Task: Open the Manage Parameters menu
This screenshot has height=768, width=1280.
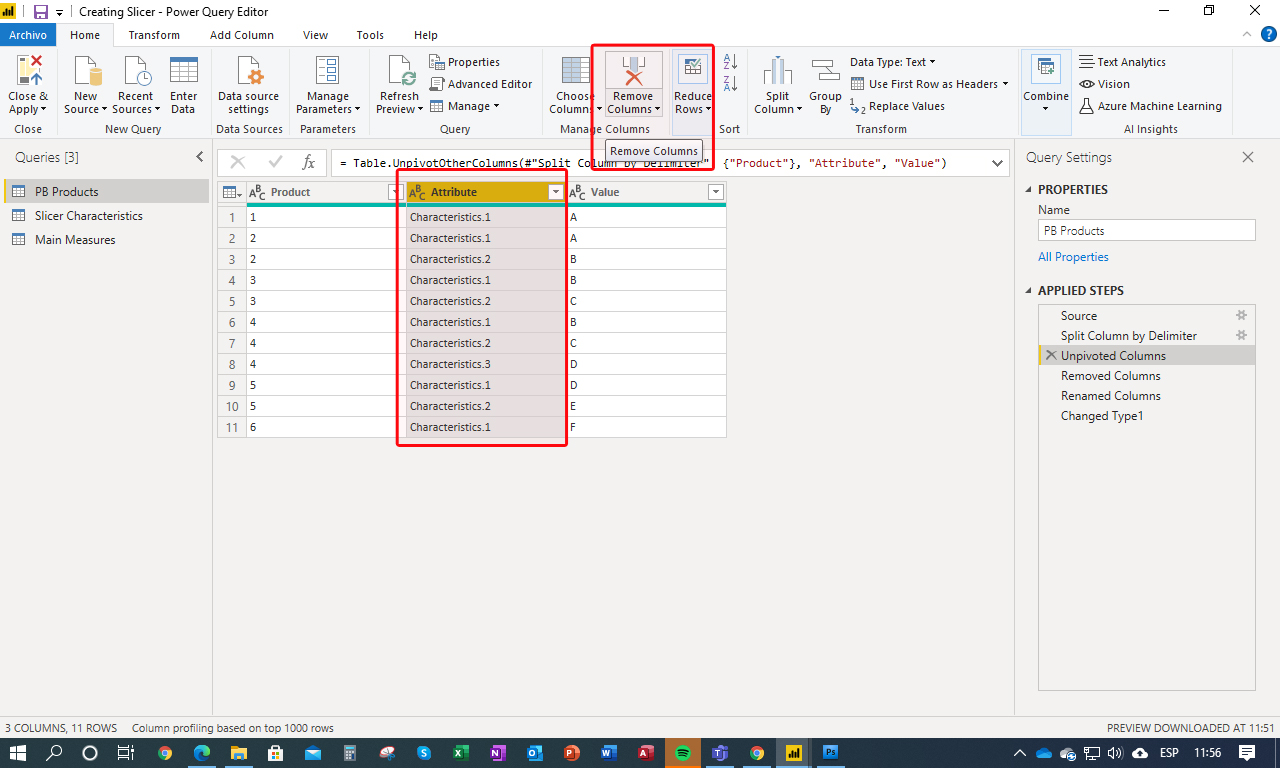Action: click(x=328, y=85)
